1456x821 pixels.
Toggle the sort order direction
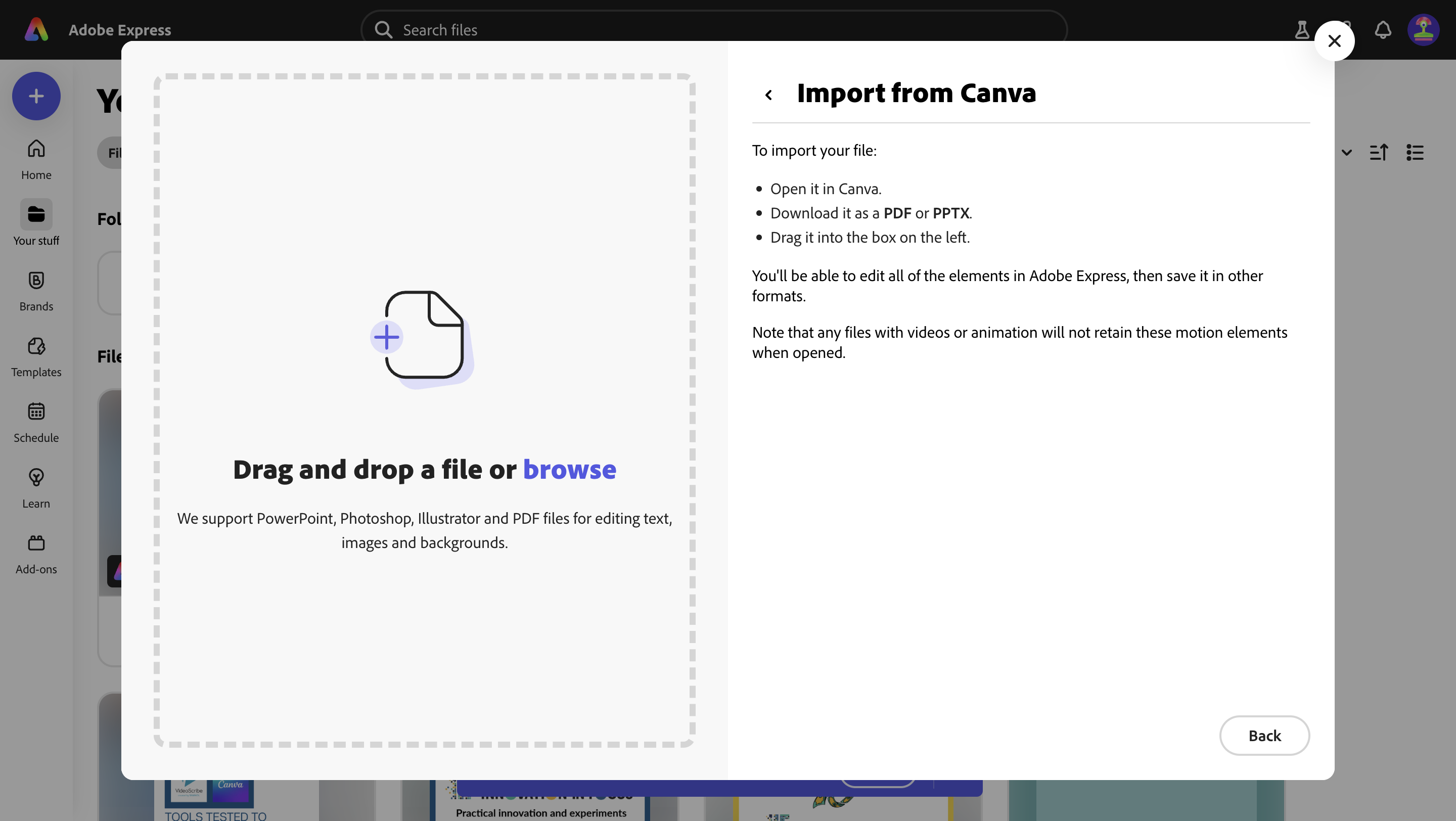click(1379, 153)
